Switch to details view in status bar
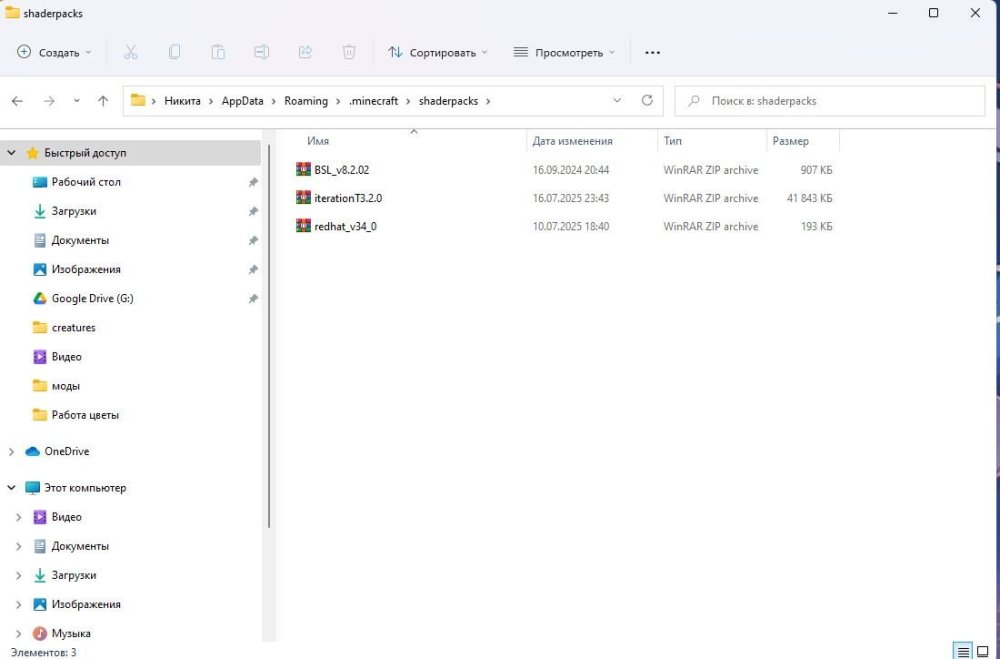Image resolution: width=1000 pixels, height=659 pixels. click(963, 651)
